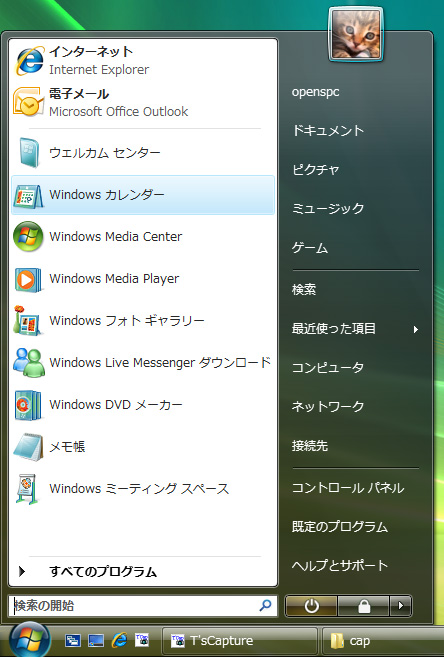Open ミュージック folder
The width and height of the screenshot is (444, 657).
pos(328,208)
